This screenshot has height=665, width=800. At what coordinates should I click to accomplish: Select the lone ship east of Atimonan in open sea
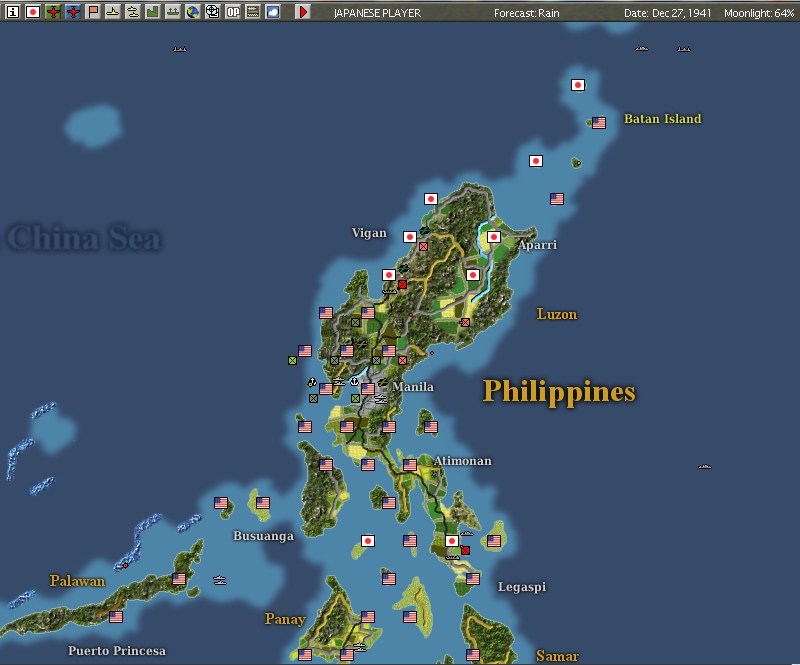click(x=705, y=466)
